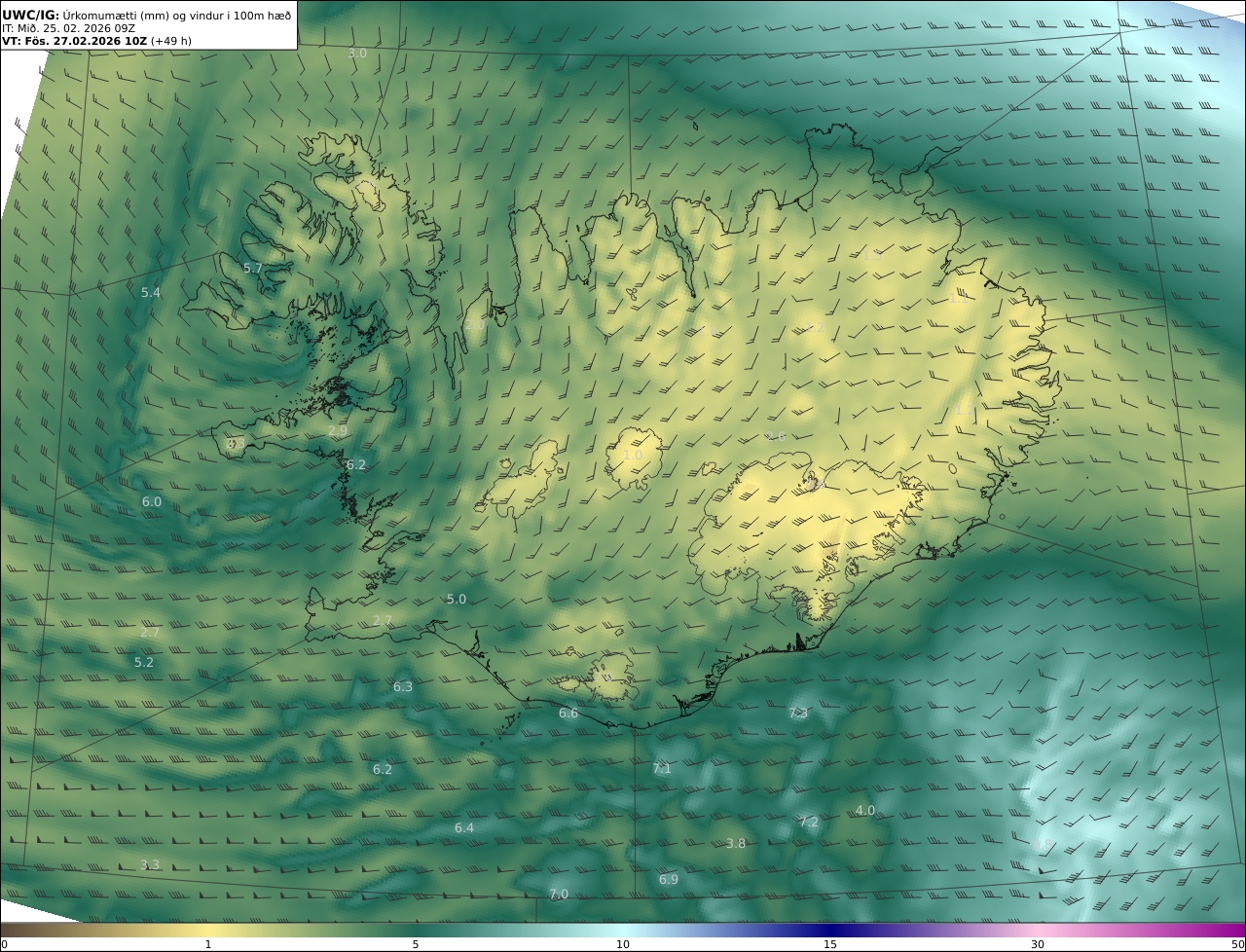
Task: Pick the 4.0 value label
Action: point(865,811)
